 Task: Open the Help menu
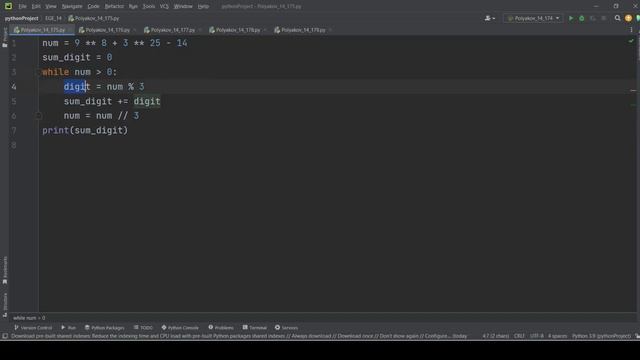[x=203, y=6]
